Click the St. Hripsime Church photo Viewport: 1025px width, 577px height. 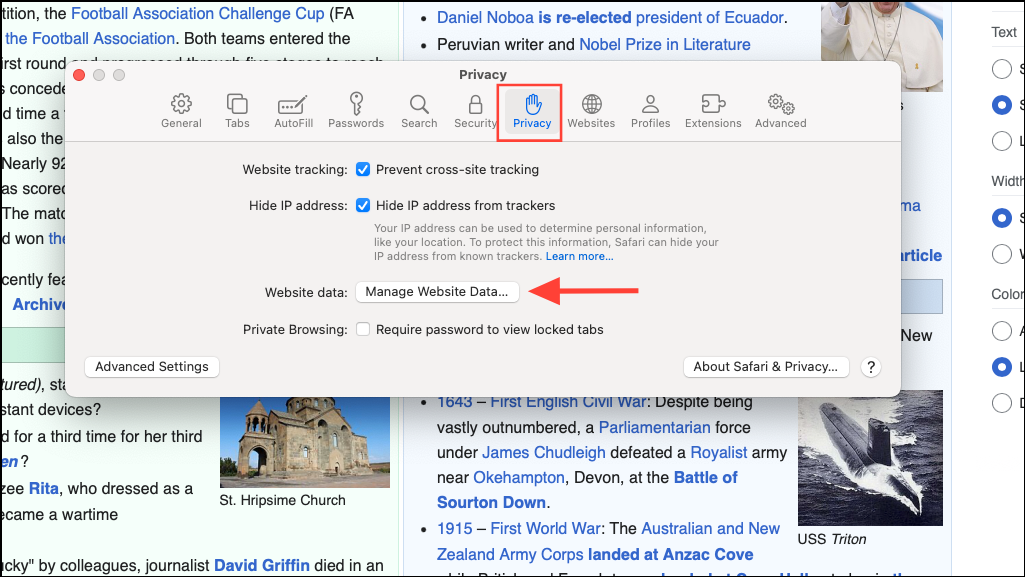click(305, 442)
